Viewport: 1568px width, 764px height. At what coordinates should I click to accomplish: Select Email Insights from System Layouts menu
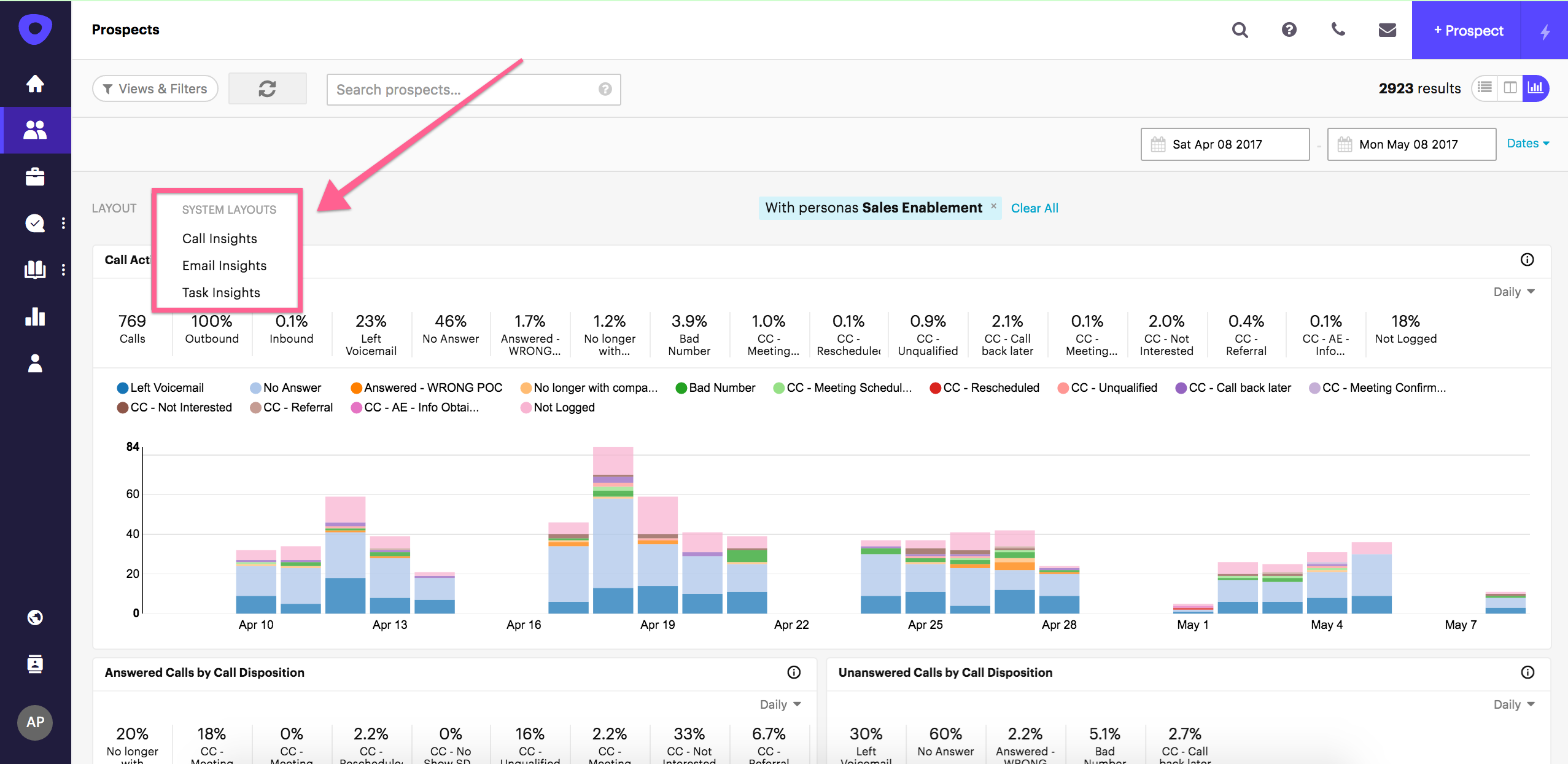point(224,265)
